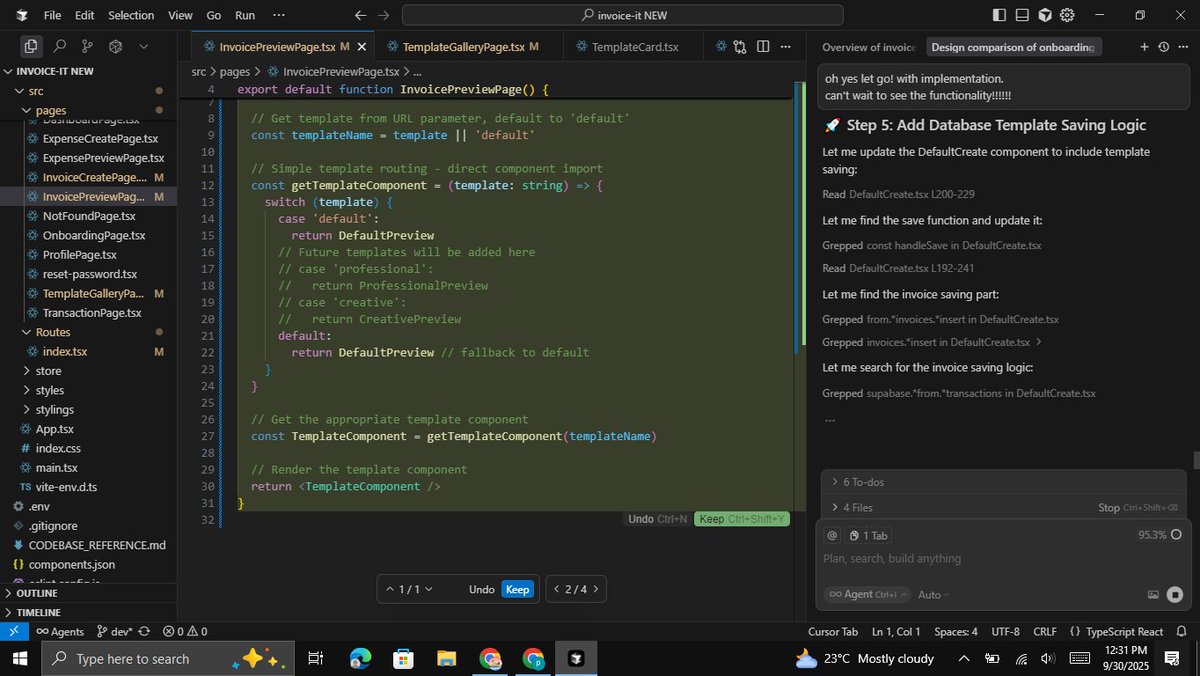Open the Edit menu
The width and height of the screenshot is (1200, 676).
click(85, 15)
